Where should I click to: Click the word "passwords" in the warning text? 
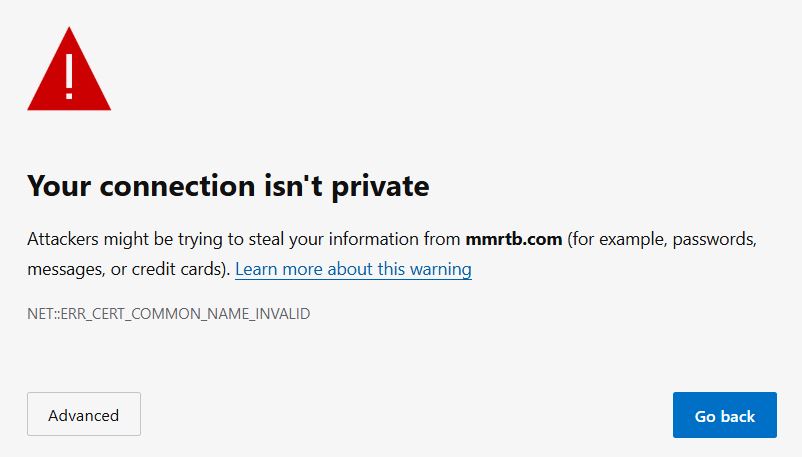click(x=715, y=240)
